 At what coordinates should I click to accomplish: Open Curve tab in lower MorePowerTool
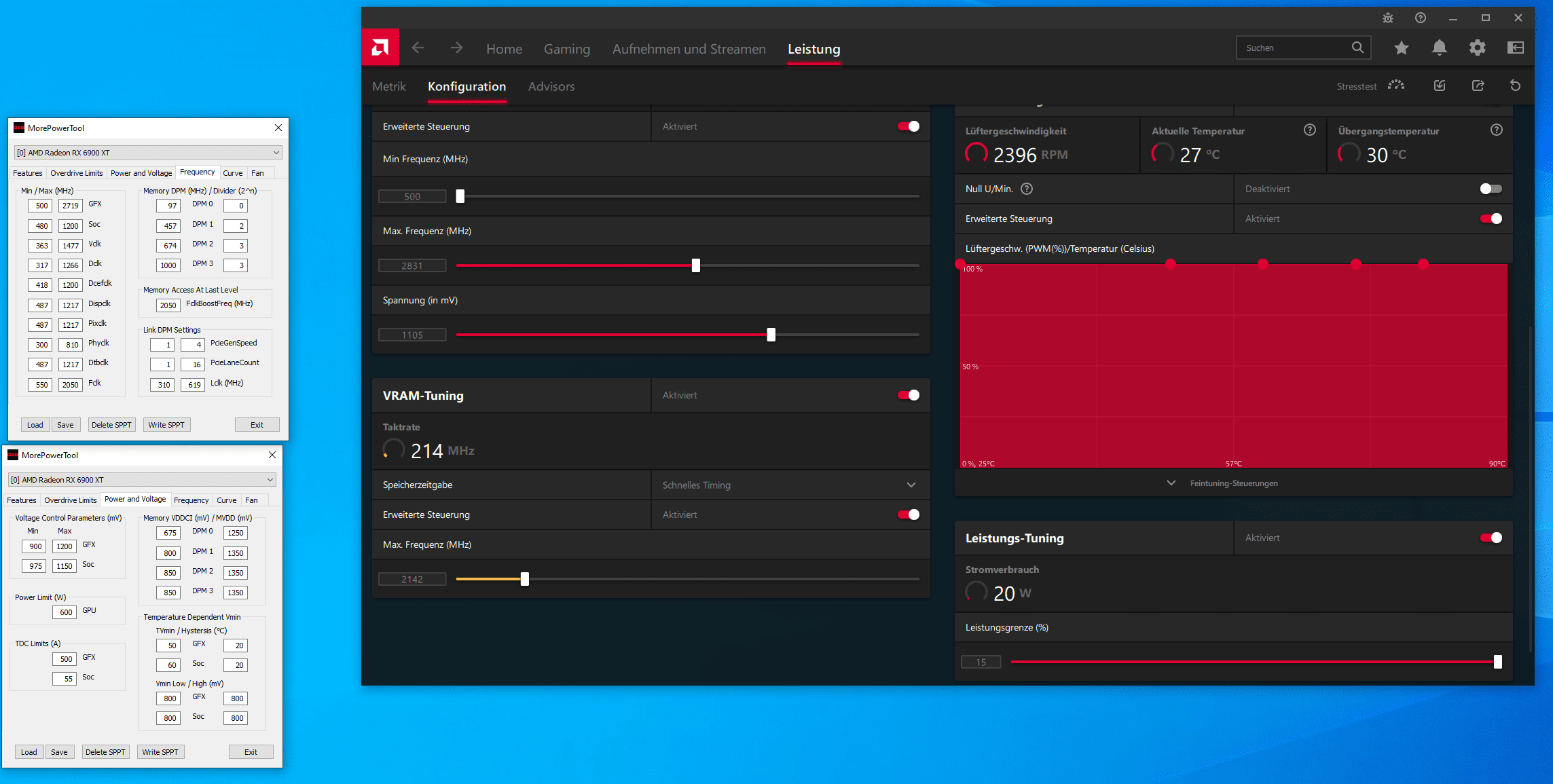click(x=226, y=500)
